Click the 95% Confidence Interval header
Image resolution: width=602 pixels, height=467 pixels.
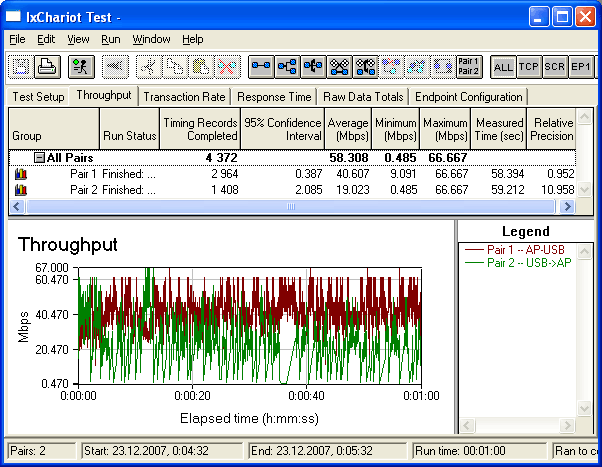point(283,129)
